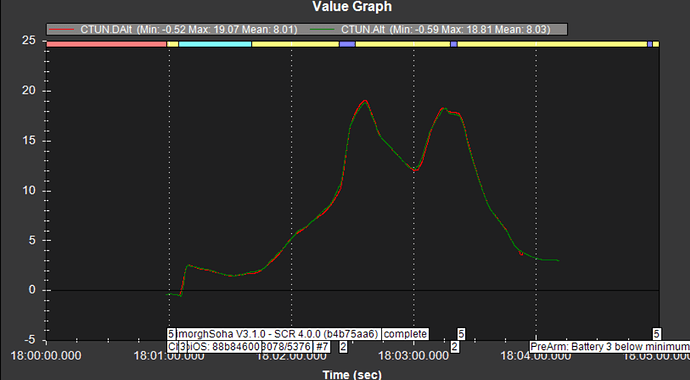Click the 18:03:00.000 time axis label
The image size is (690, 380).
(413, 355)
